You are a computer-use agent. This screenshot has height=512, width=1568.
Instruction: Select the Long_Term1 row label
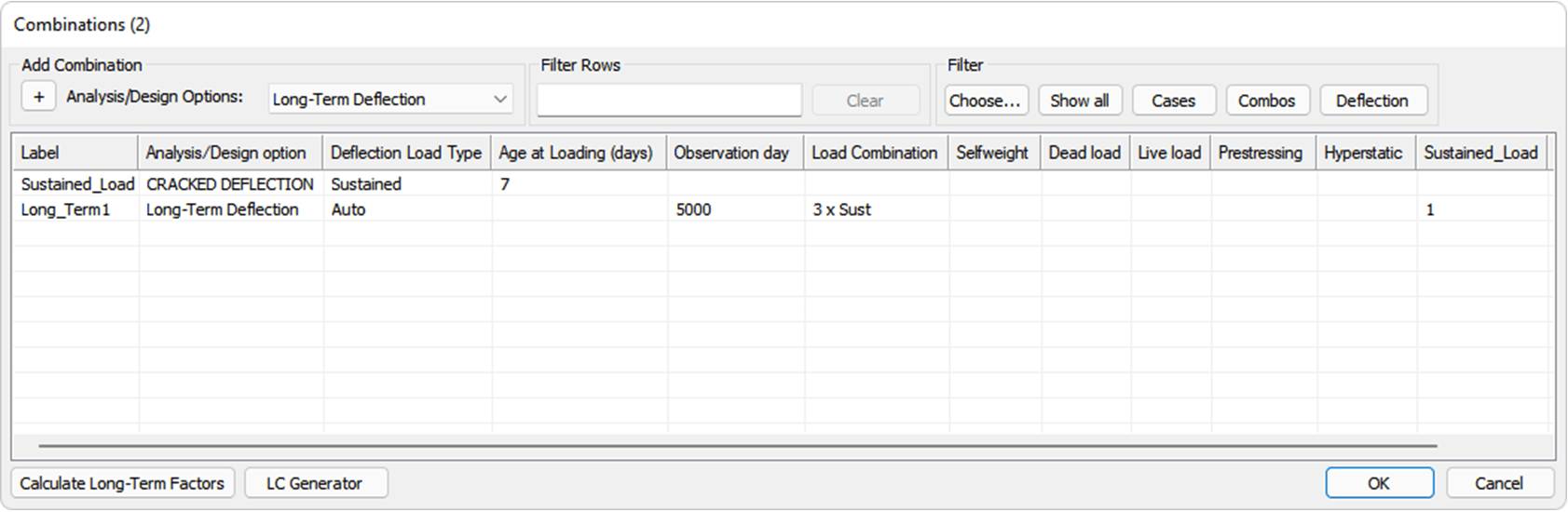click(65, 210)
